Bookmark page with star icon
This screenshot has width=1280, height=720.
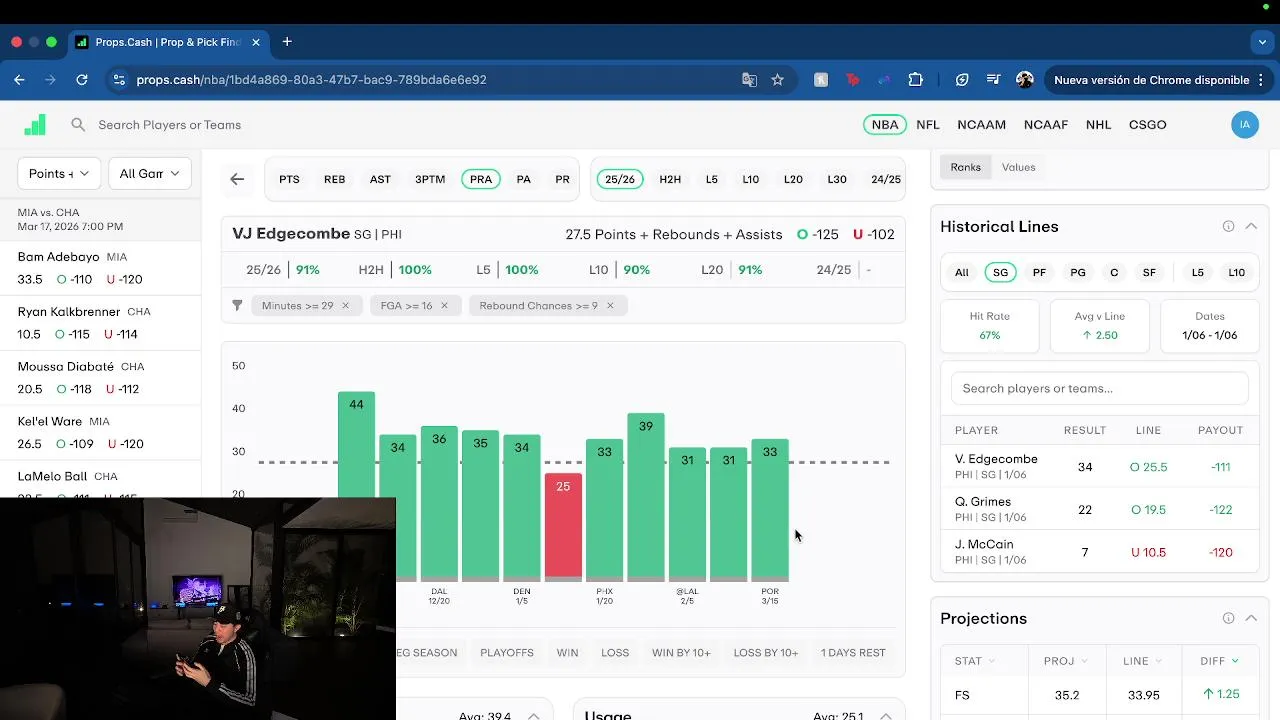click(x=777, y=80)
